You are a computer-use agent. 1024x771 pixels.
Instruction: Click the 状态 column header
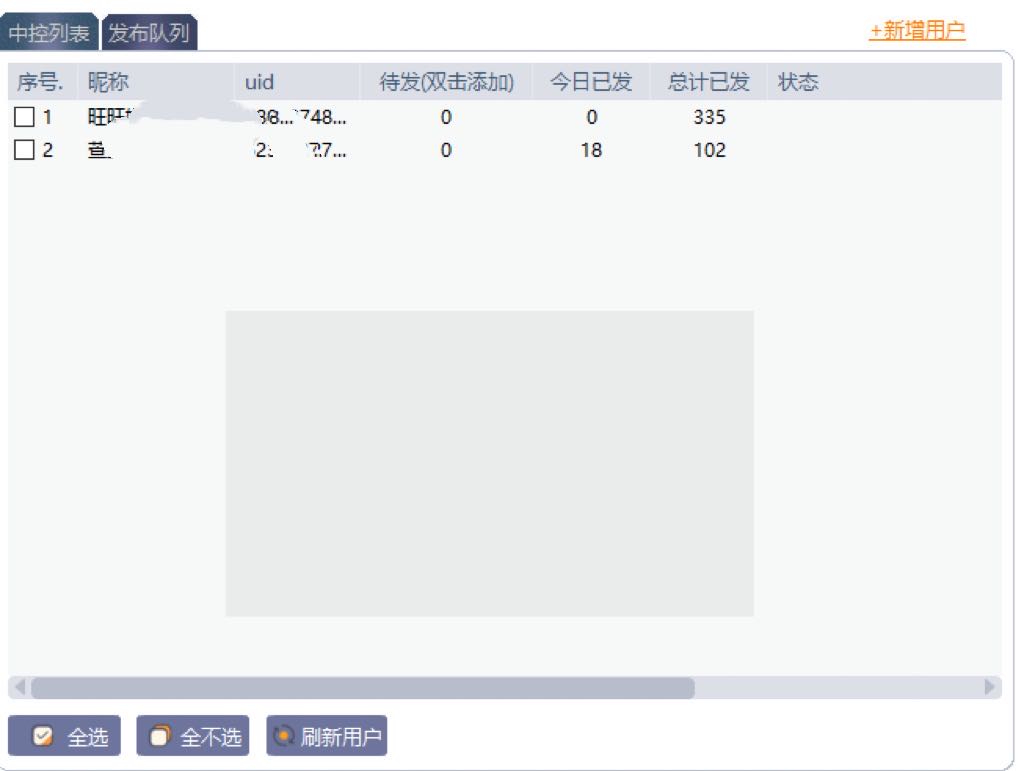pos(798,82)
